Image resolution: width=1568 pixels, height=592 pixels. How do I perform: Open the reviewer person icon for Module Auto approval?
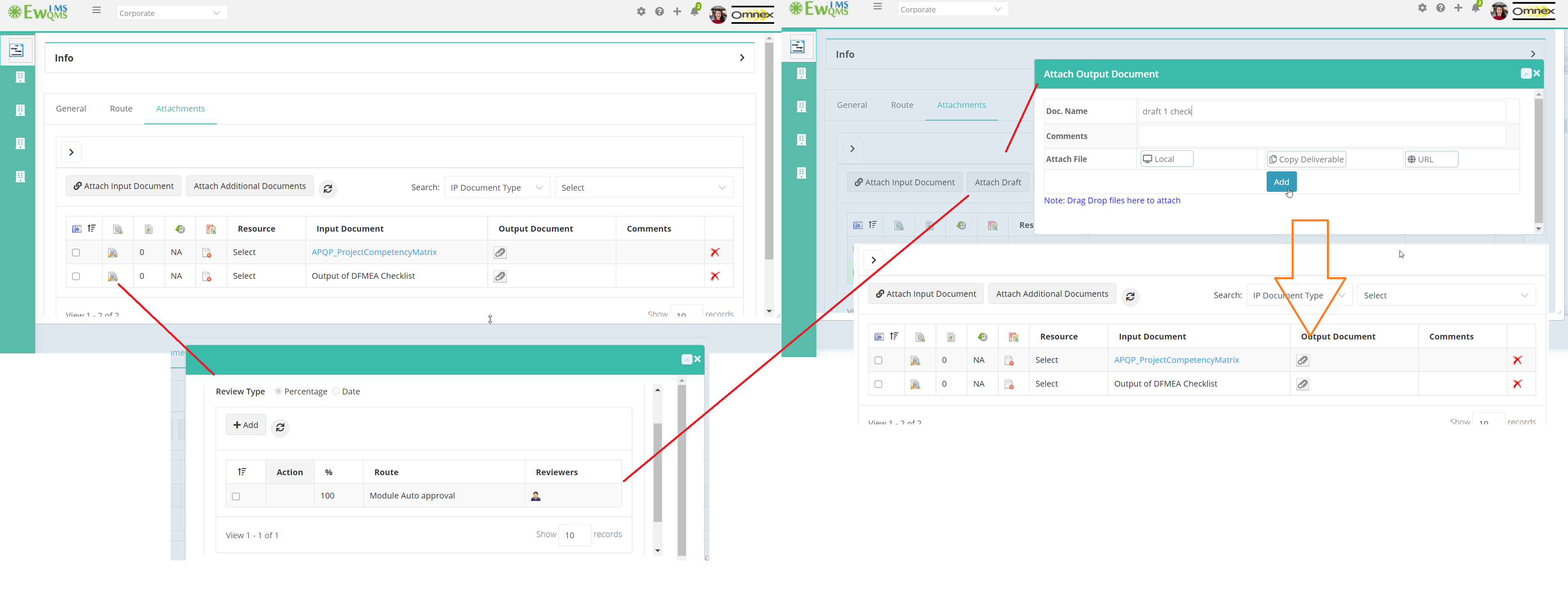coord(536,496)
